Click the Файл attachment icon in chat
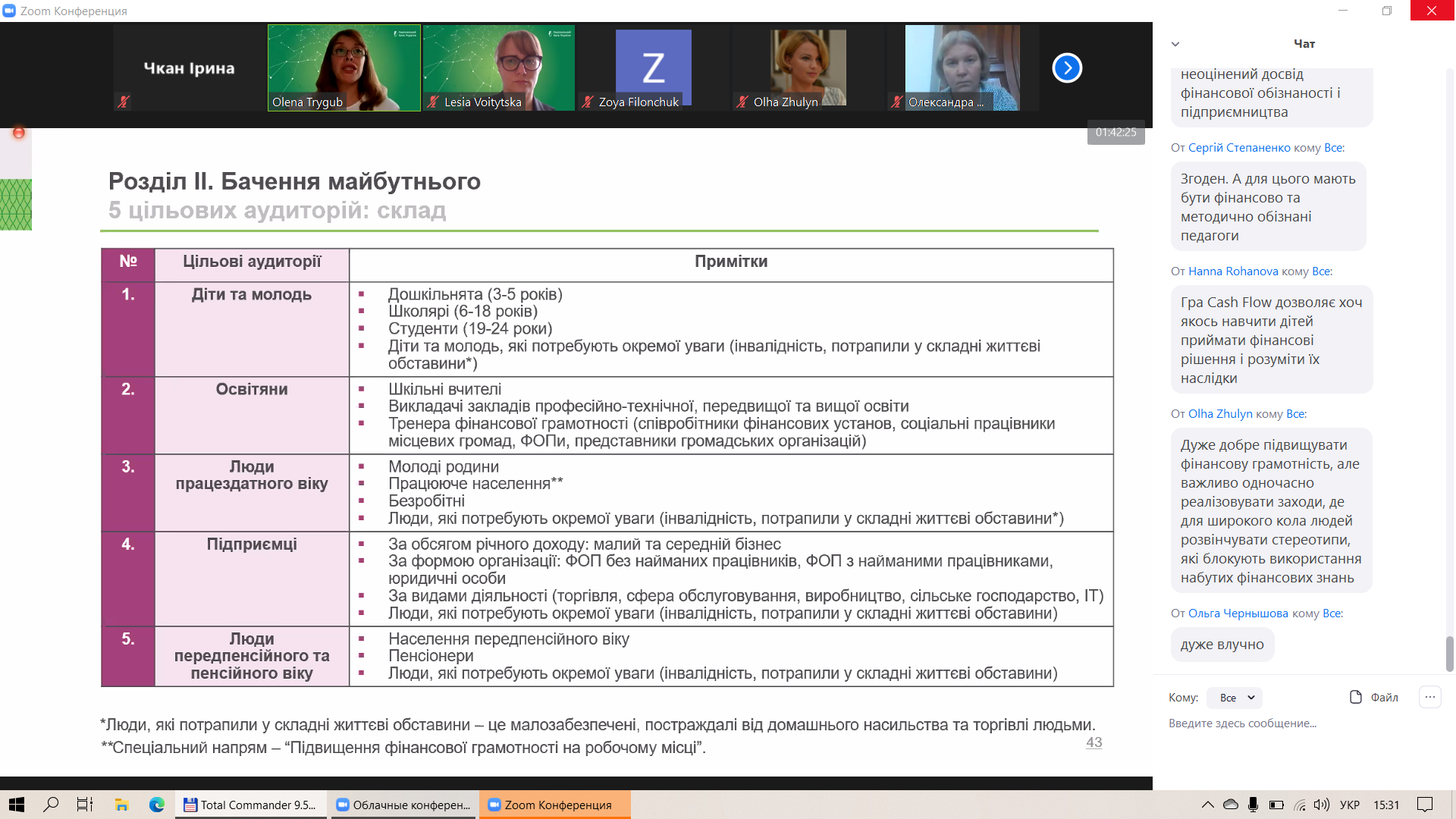 pos(1356,697)
